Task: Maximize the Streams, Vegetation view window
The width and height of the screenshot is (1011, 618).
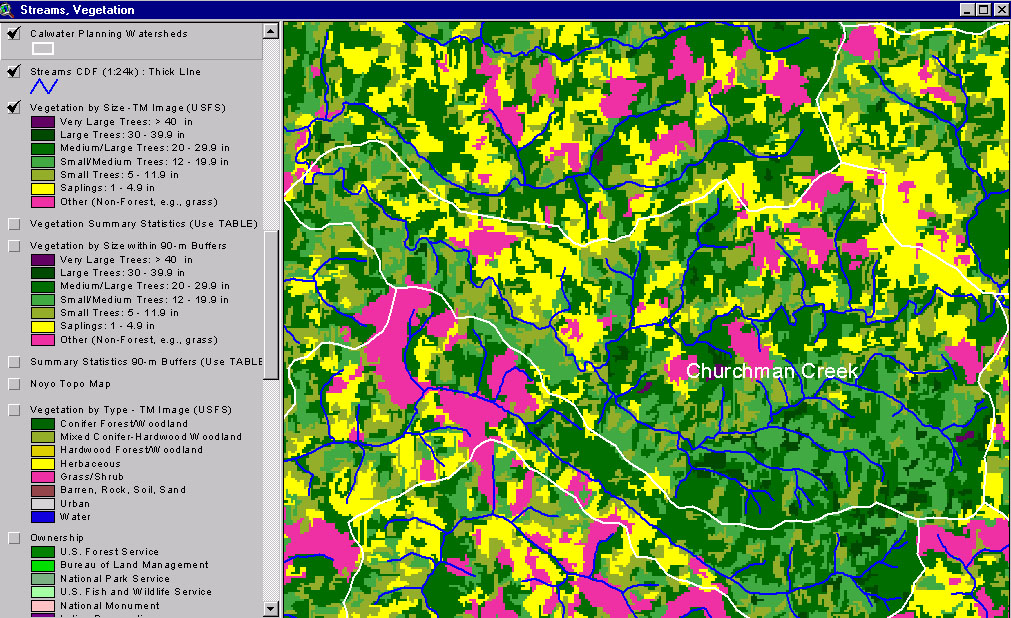Action: coord(983,10)
